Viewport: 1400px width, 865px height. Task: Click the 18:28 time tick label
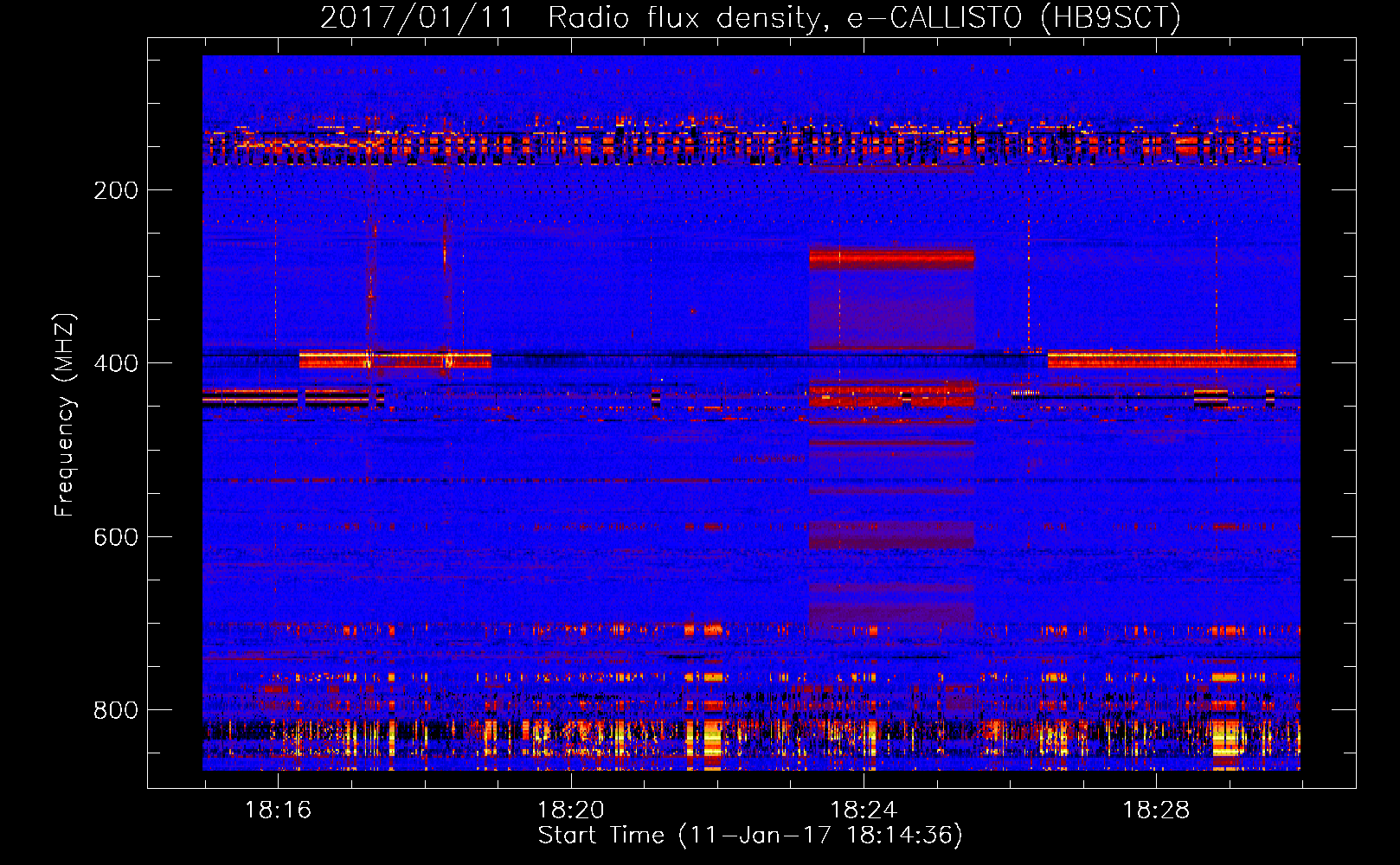1156,811
